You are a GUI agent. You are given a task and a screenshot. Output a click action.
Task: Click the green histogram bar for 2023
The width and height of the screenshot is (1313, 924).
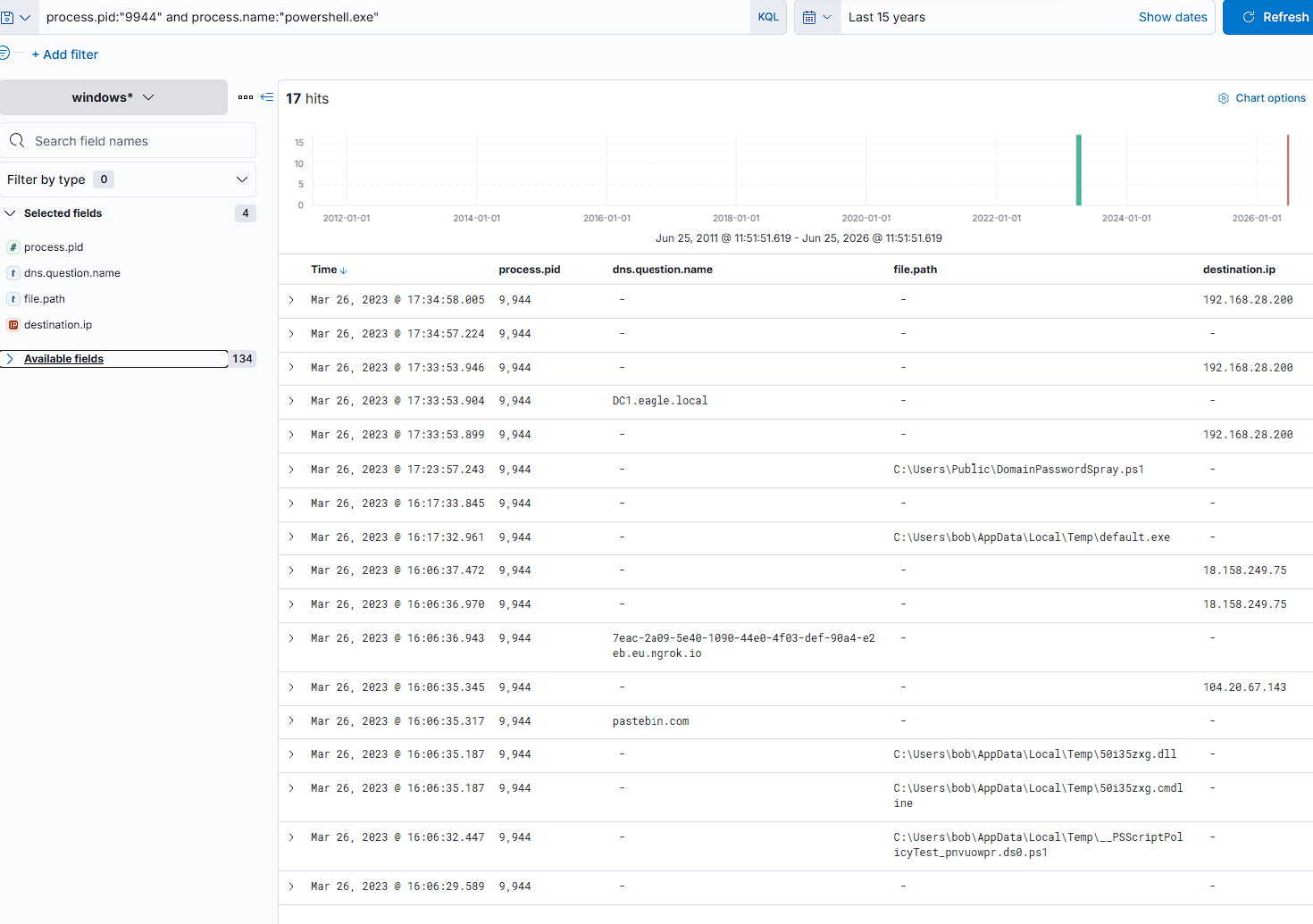pos(1079,170)
